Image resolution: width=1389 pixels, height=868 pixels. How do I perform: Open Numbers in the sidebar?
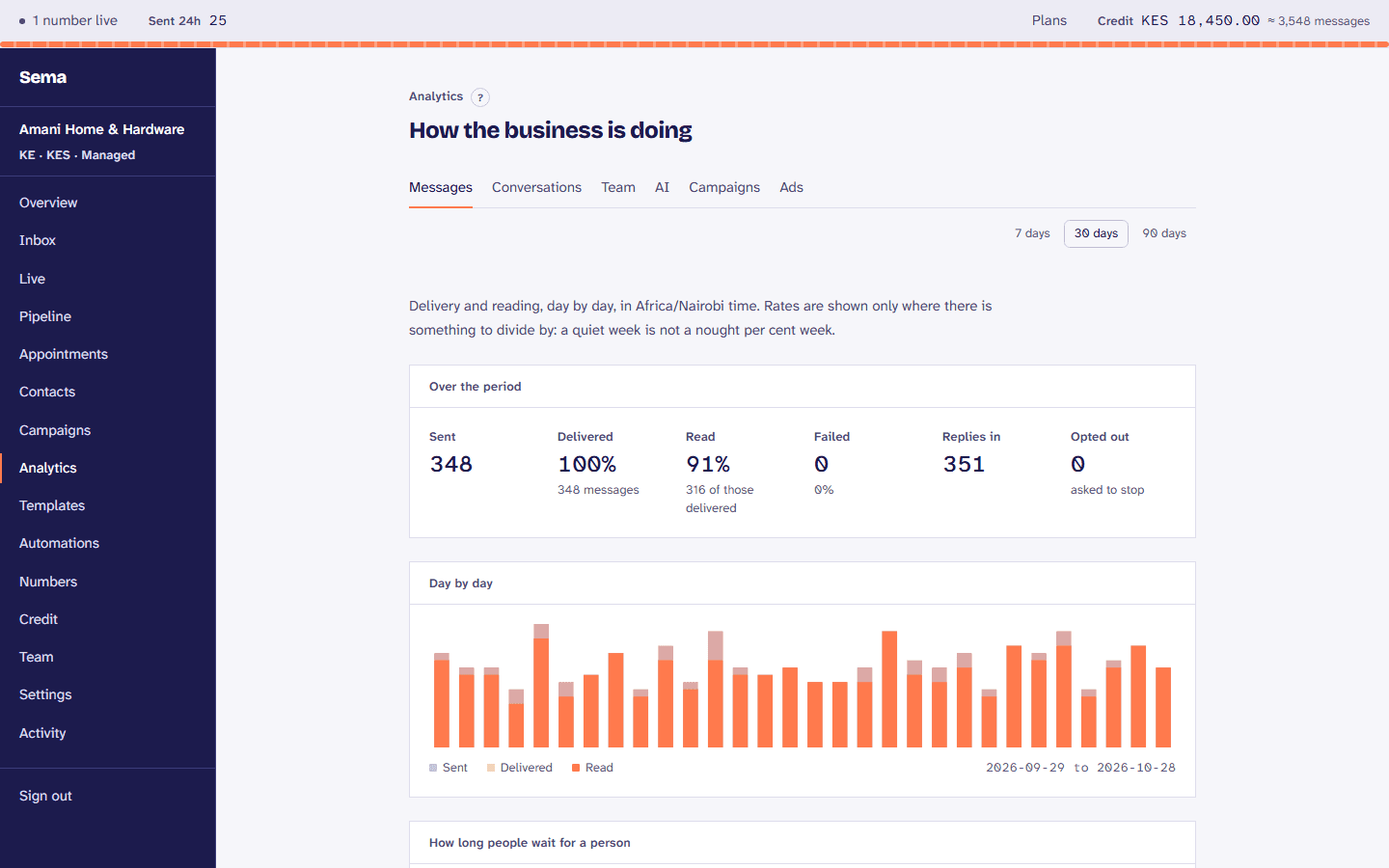point(108,582)
